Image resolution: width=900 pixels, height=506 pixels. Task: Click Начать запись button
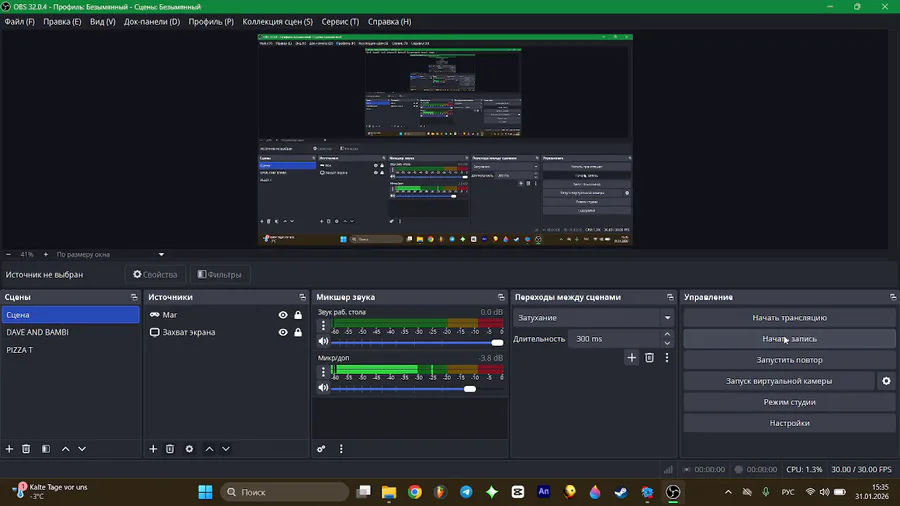click(x=789, y=339)
